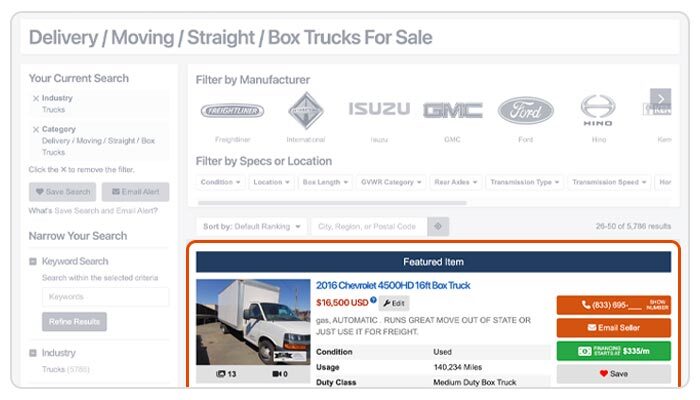
Task: Collapse the Keyword Search section
Action: (x=33, y=262)
